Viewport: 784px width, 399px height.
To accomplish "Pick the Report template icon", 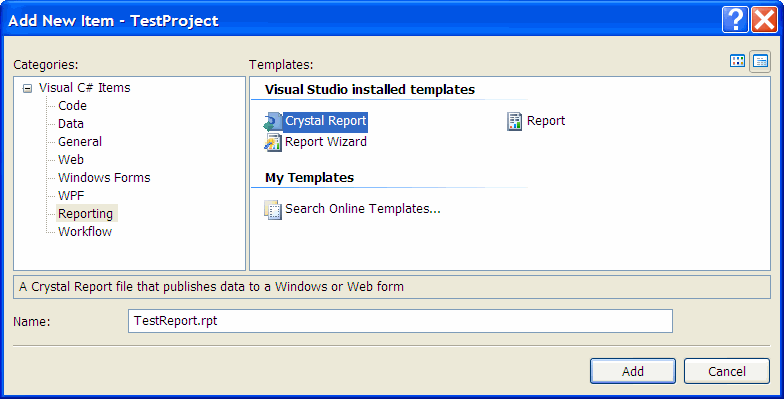I will [x=514, y=122].
